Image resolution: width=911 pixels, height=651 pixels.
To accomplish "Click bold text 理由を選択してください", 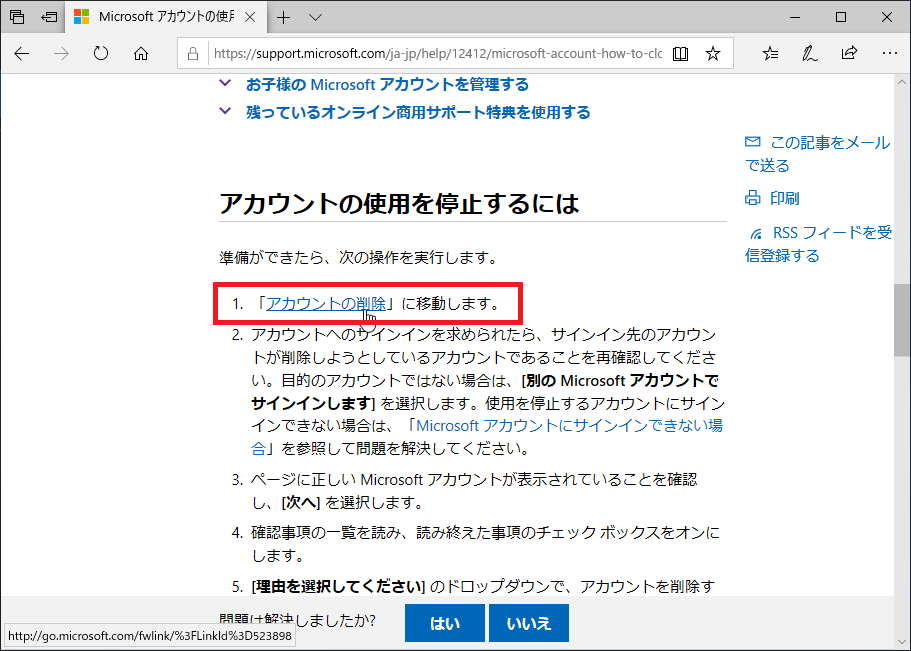I will [x=339, y=586].
